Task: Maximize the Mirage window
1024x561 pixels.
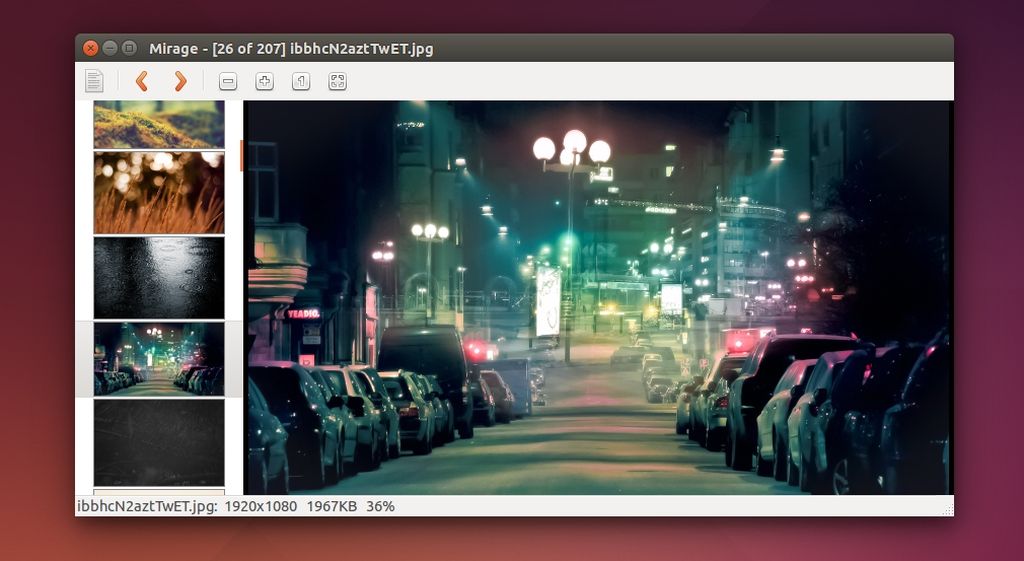Action: pyautogui.click(x=129, y=48)
